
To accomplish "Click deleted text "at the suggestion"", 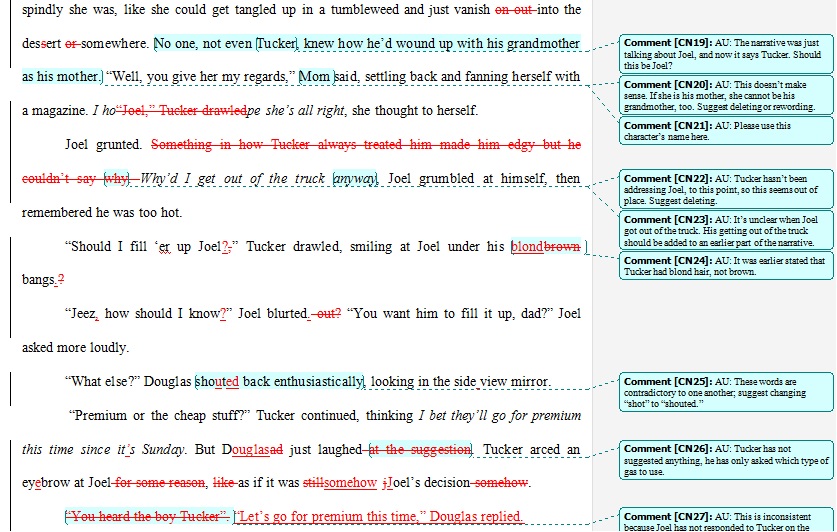I will point(420,450).
